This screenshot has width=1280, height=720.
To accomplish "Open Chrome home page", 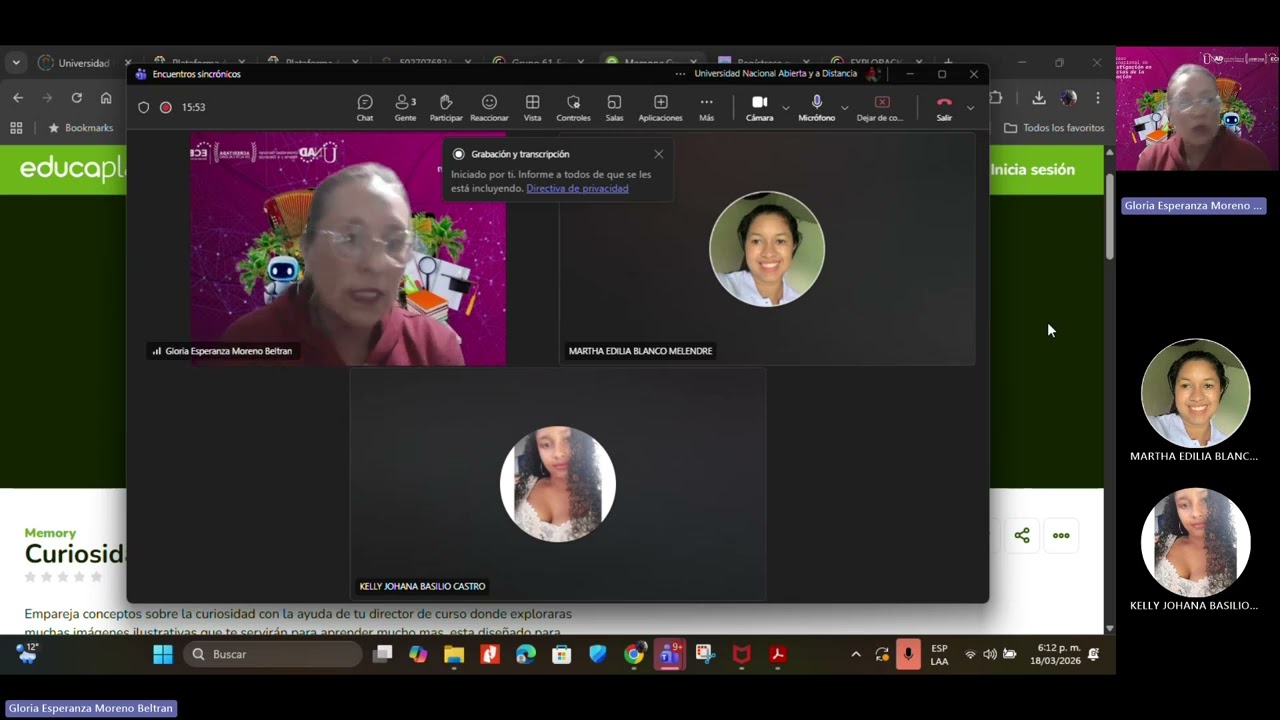I will (x=106, y=97).
